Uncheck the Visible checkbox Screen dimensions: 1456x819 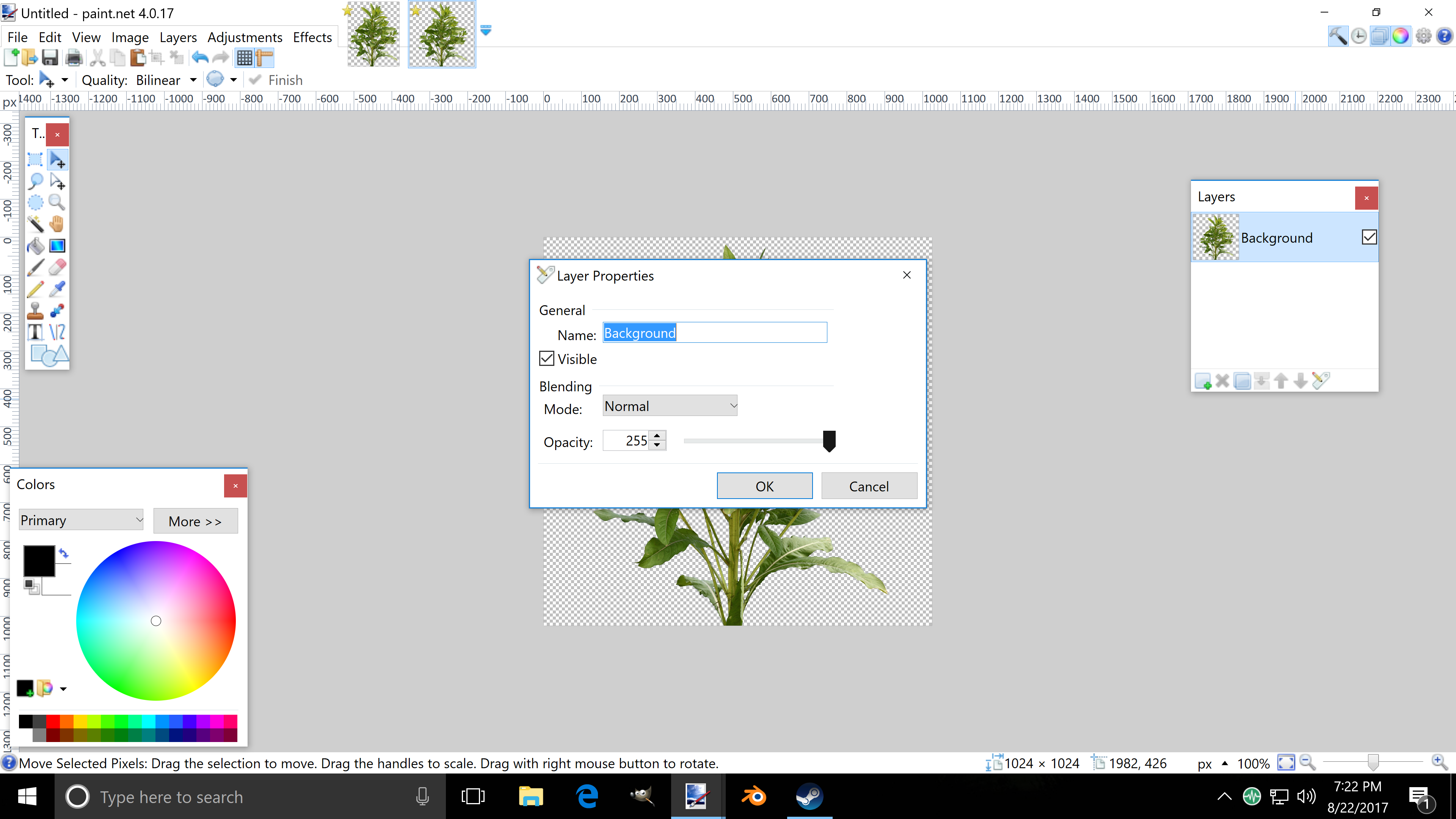tap(546, 358)
